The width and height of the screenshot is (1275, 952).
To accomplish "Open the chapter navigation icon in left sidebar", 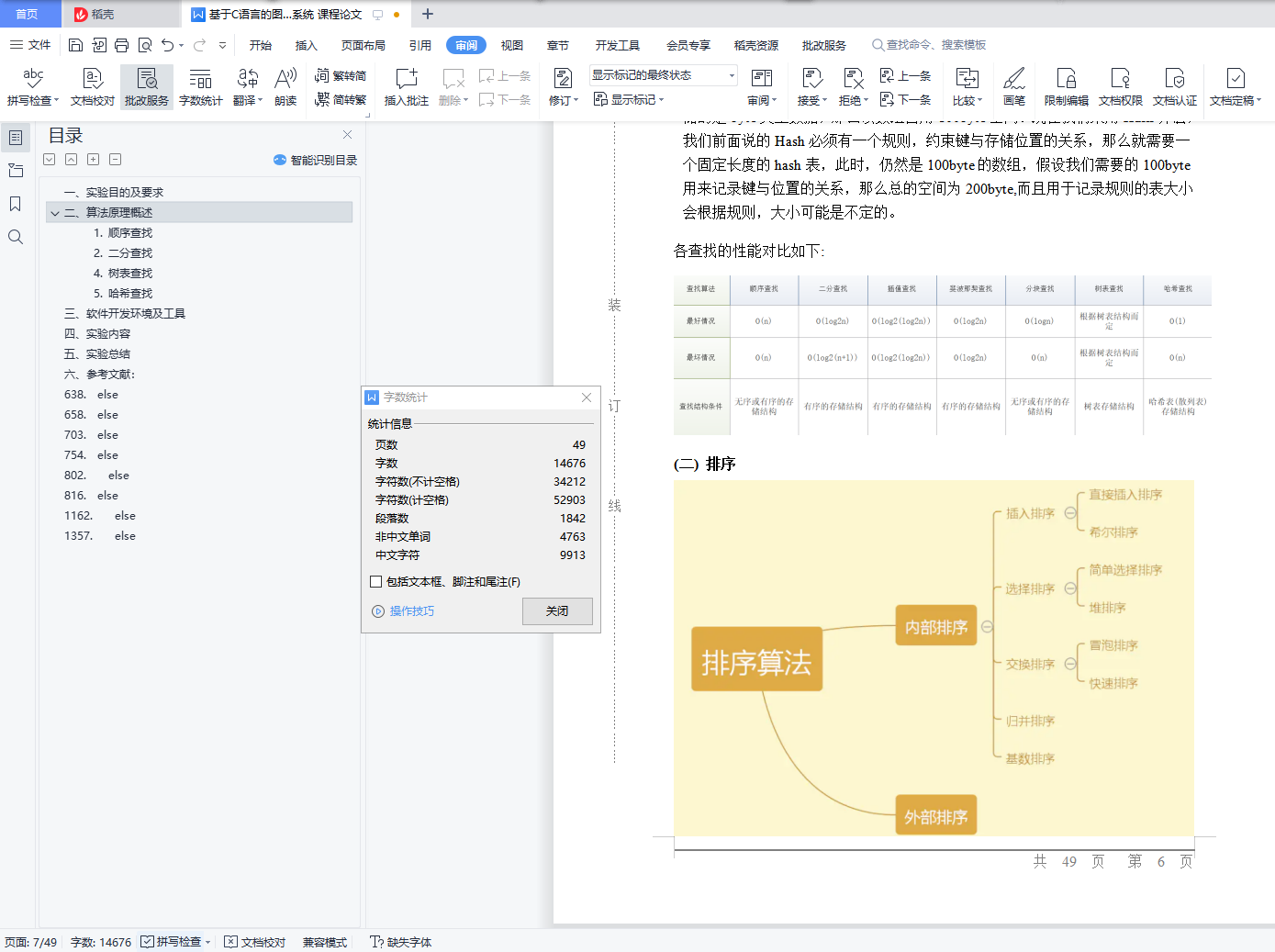I will (x=16, y=171).
